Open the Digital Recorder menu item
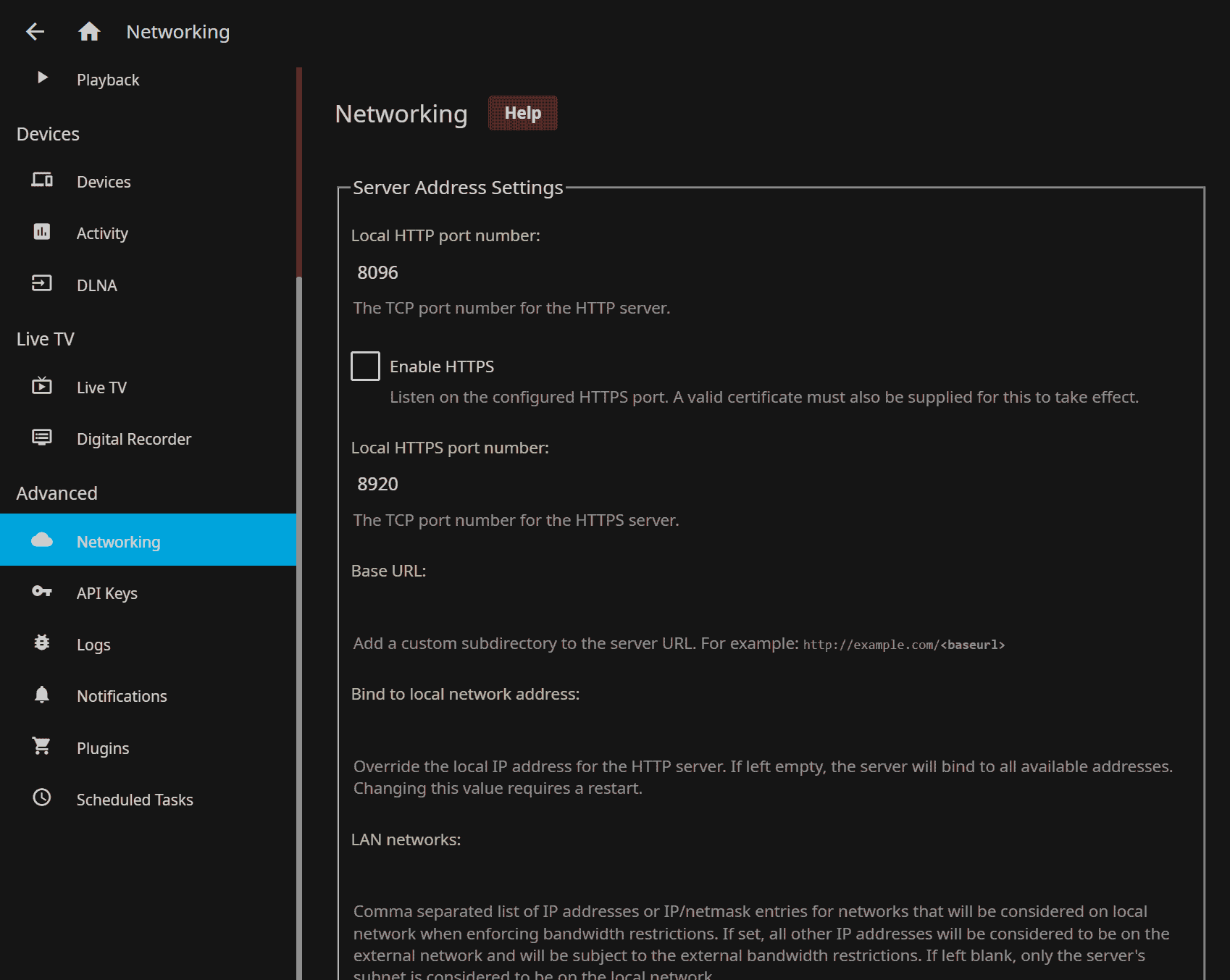1230x980 pixels. pyautogui.click(x=134, y=439)
